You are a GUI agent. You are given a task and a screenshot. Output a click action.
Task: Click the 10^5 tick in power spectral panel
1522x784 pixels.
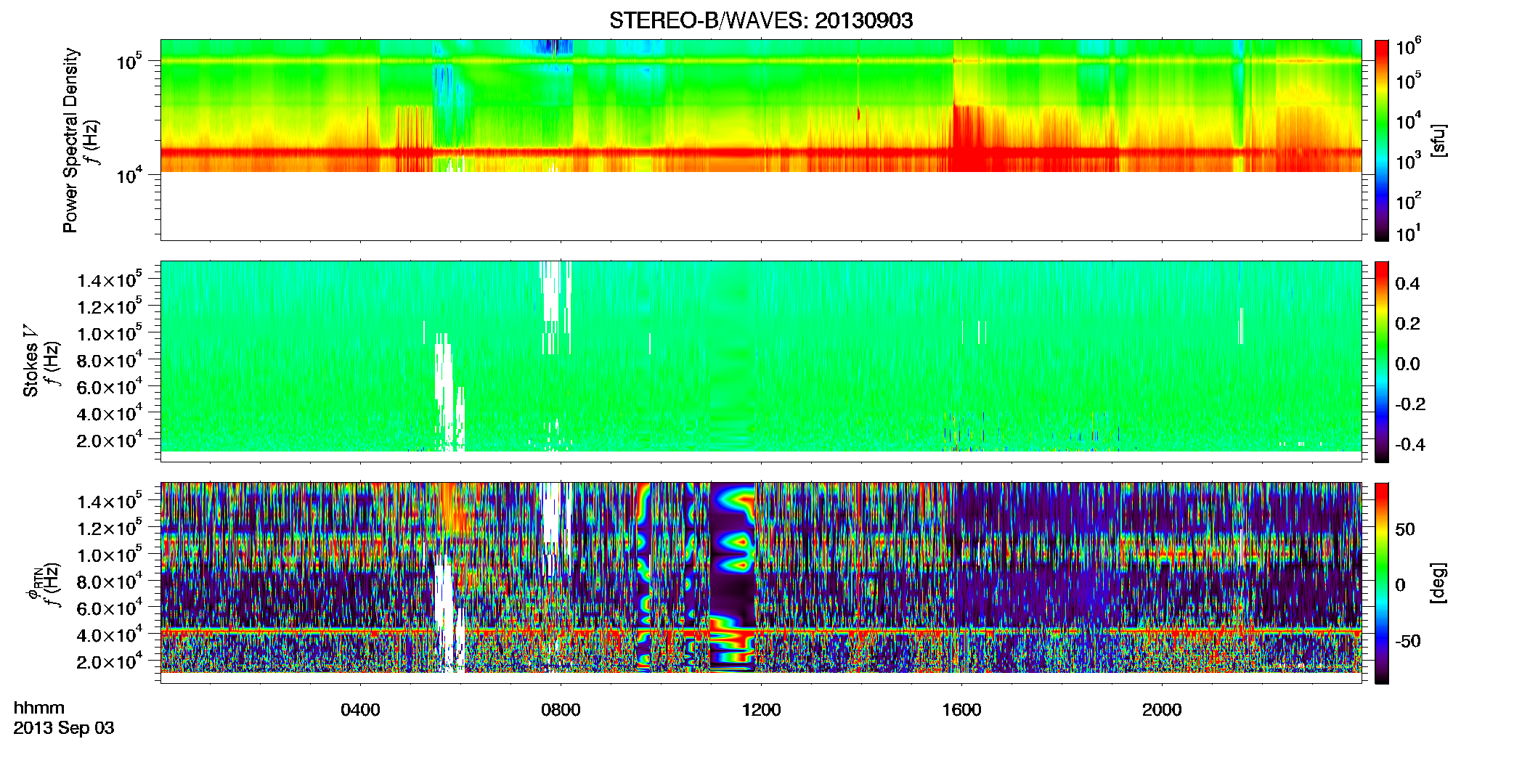(x=129, y=62)
